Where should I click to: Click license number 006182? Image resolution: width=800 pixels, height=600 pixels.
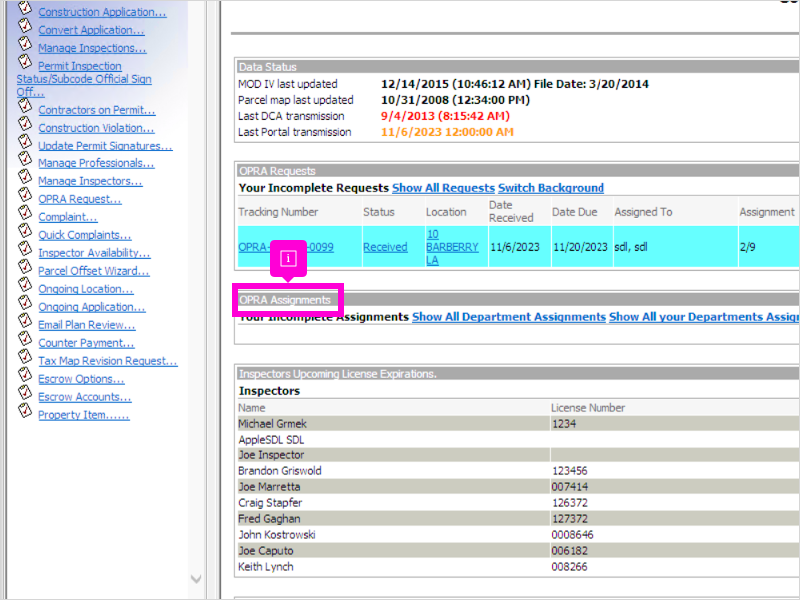tap(569, 551)
